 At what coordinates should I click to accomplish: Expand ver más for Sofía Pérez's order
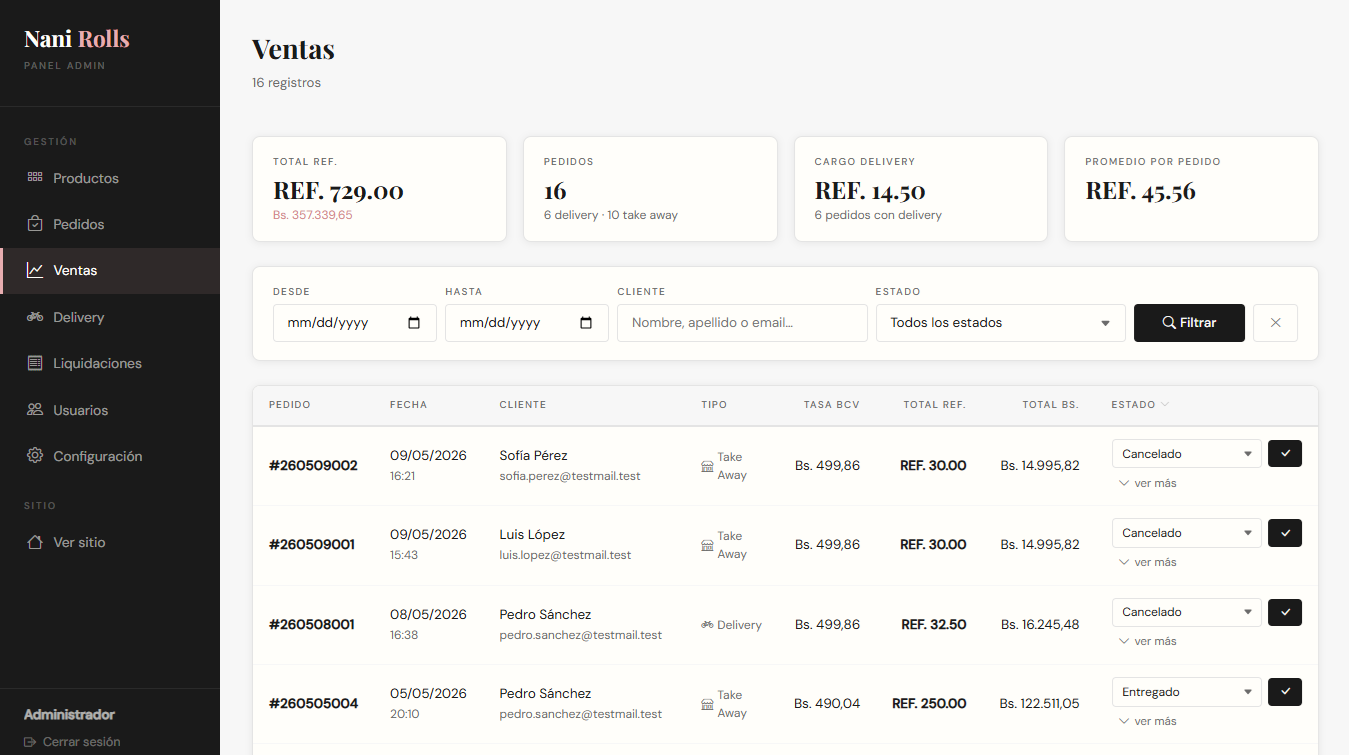(x=1147, y=483)
